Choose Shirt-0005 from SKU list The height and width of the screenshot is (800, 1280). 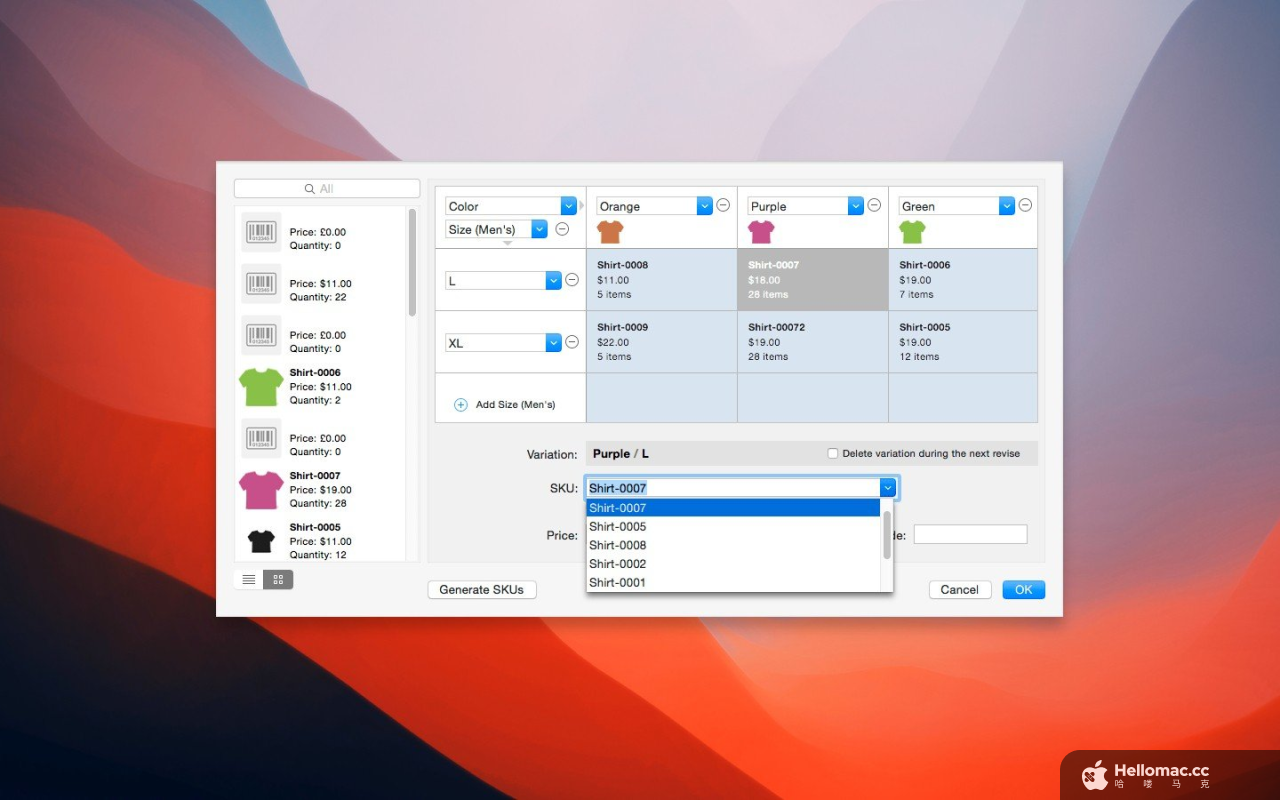pos(733,526)
